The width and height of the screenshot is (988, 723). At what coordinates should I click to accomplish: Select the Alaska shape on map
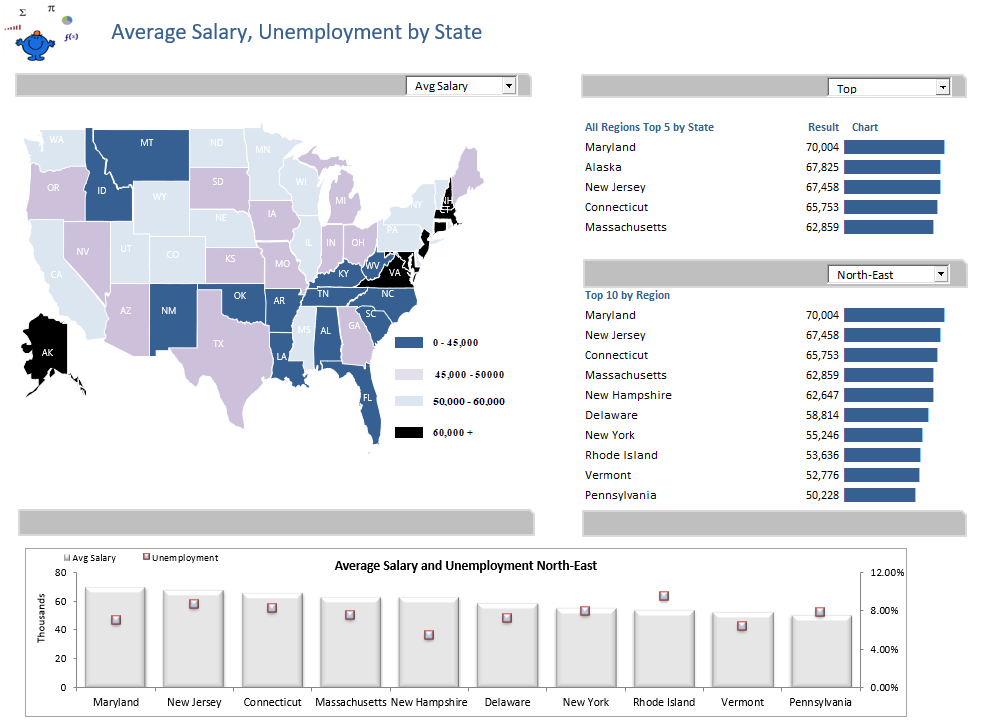coord(45,353)
